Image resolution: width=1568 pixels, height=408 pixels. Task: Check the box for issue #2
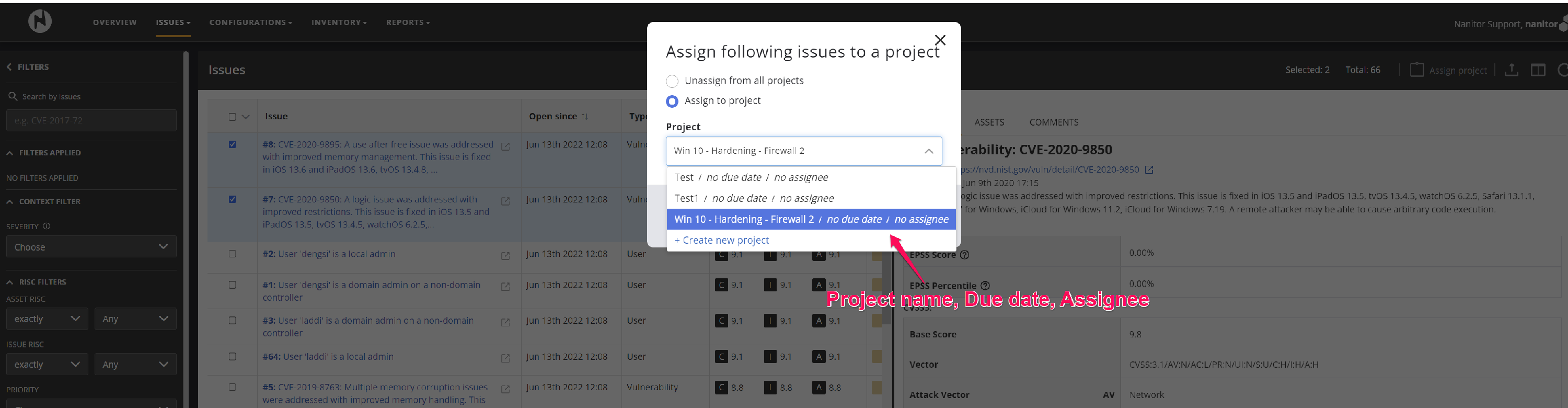[x=233, y=254]
